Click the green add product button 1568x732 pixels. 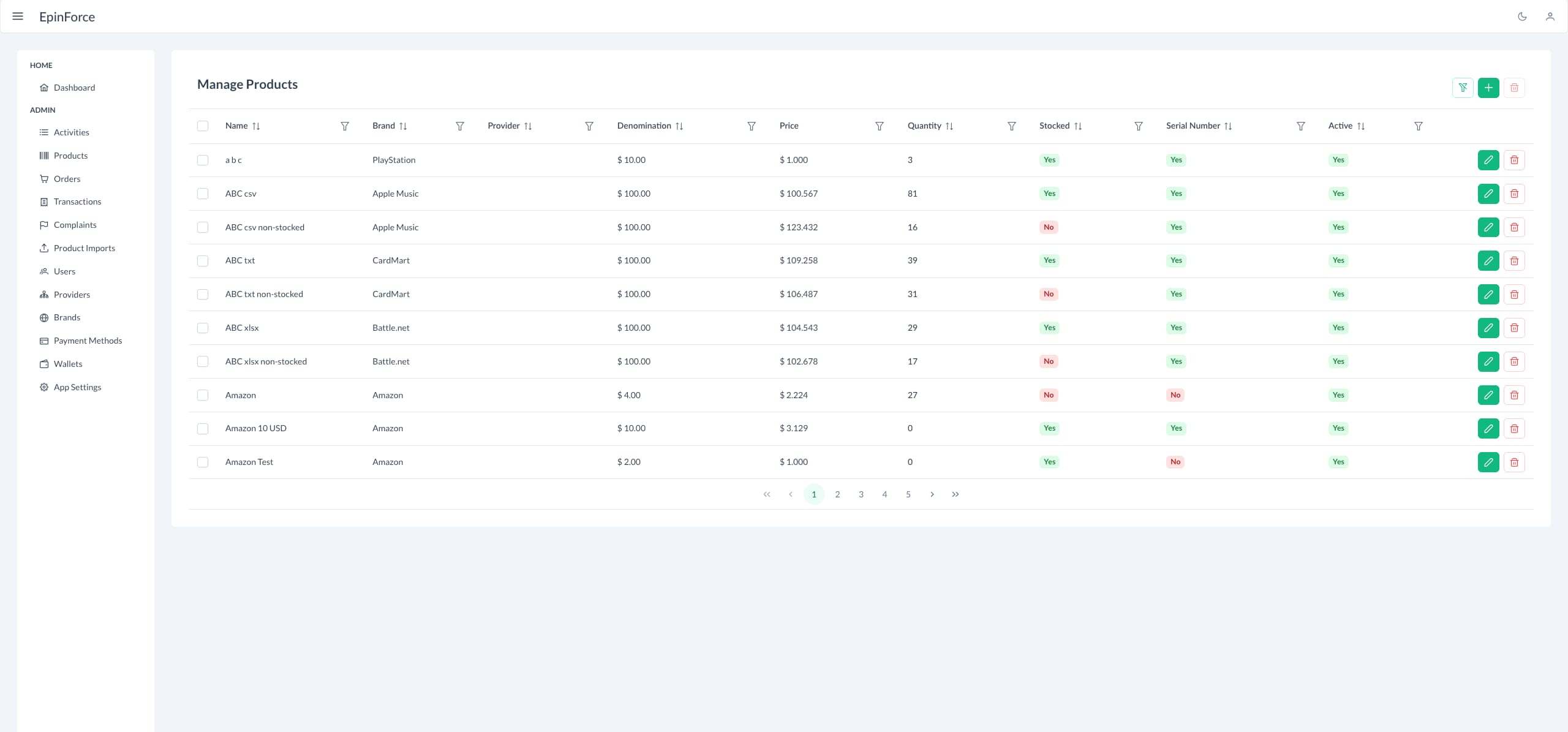tap(1488, 88)
